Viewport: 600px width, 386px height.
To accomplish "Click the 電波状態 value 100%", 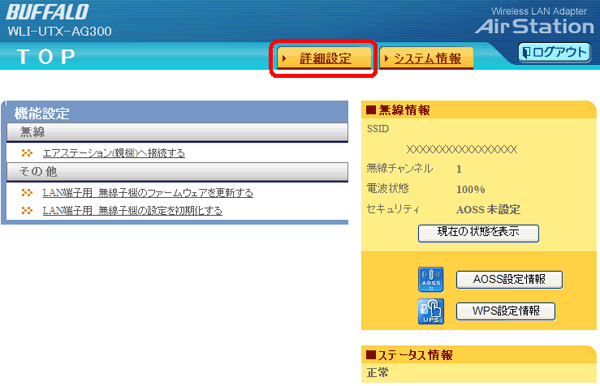I will [x=471, y=189].
